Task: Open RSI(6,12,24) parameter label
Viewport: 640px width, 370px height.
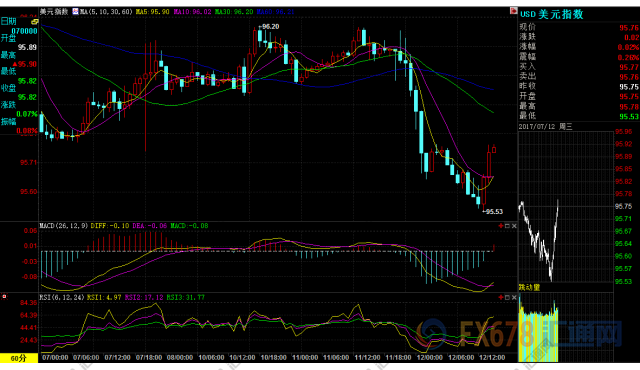Action: click(x=62, y=297)
